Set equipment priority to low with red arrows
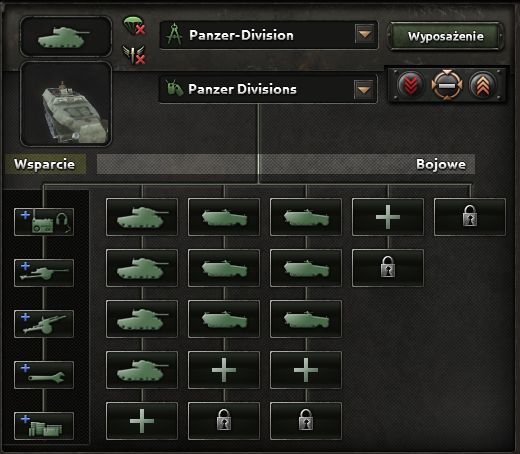 [x=411, y=85]
